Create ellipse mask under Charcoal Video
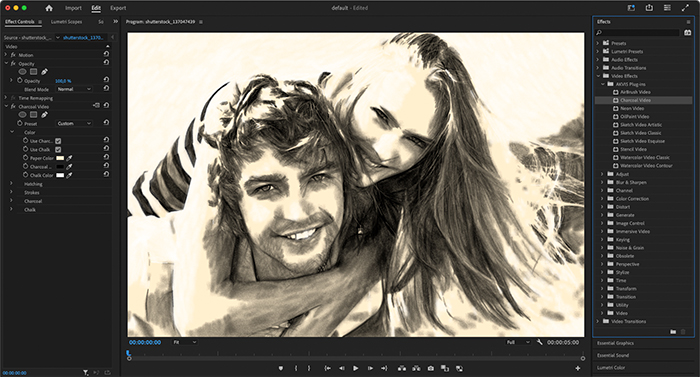The width and height of the screenshot is (700, 377). [x=22, y=115]
